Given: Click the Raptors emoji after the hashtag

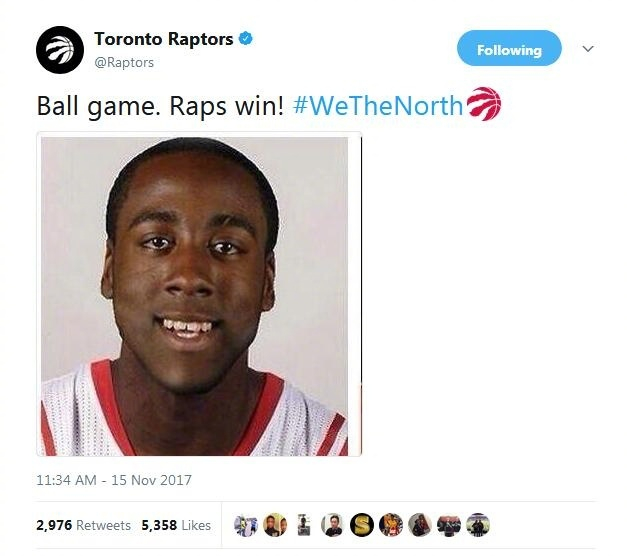Looking at the screenshot, I should click(483, 104).
